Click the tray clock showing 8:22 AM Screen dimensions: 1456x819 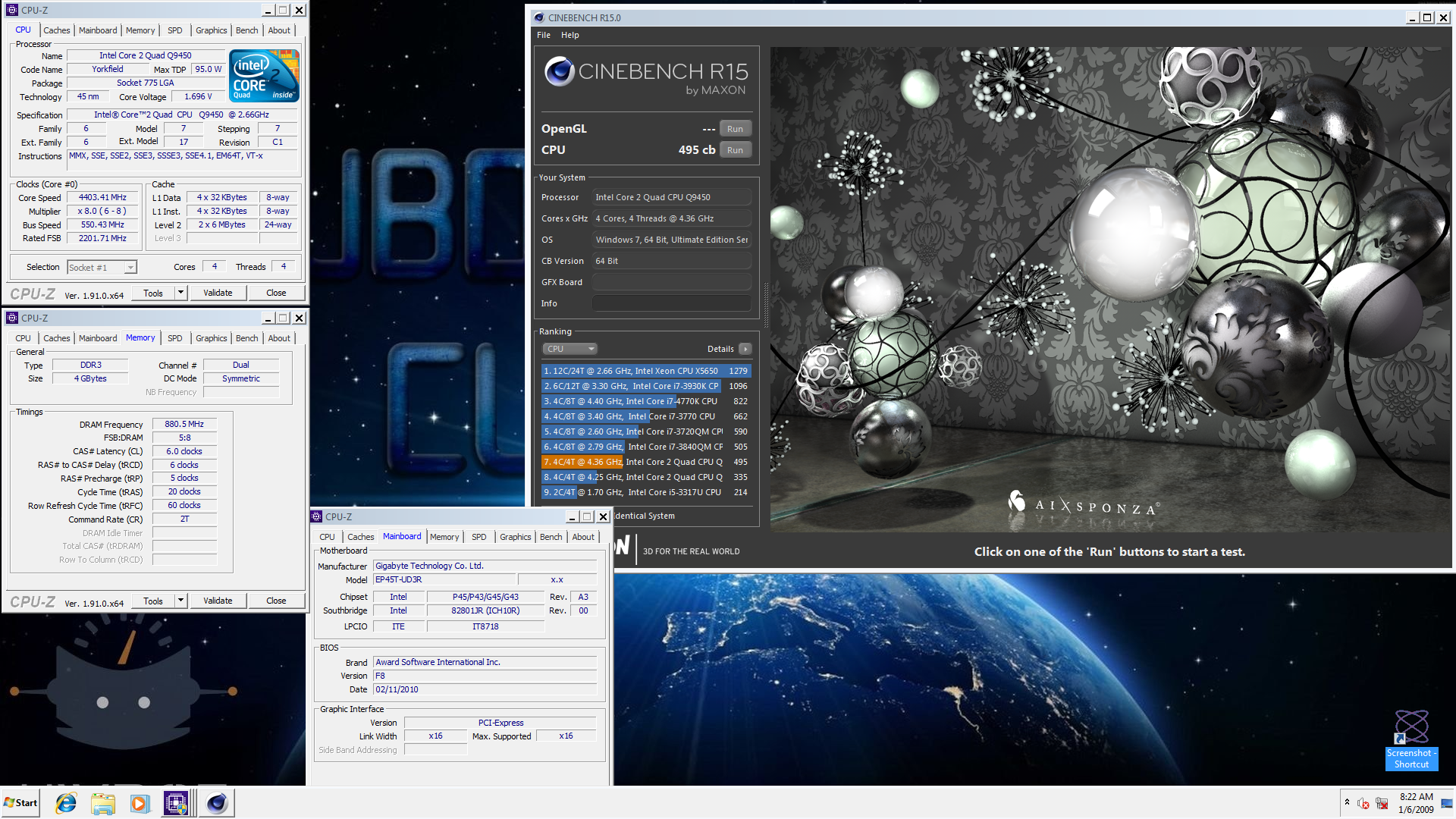coord(1416,803)
